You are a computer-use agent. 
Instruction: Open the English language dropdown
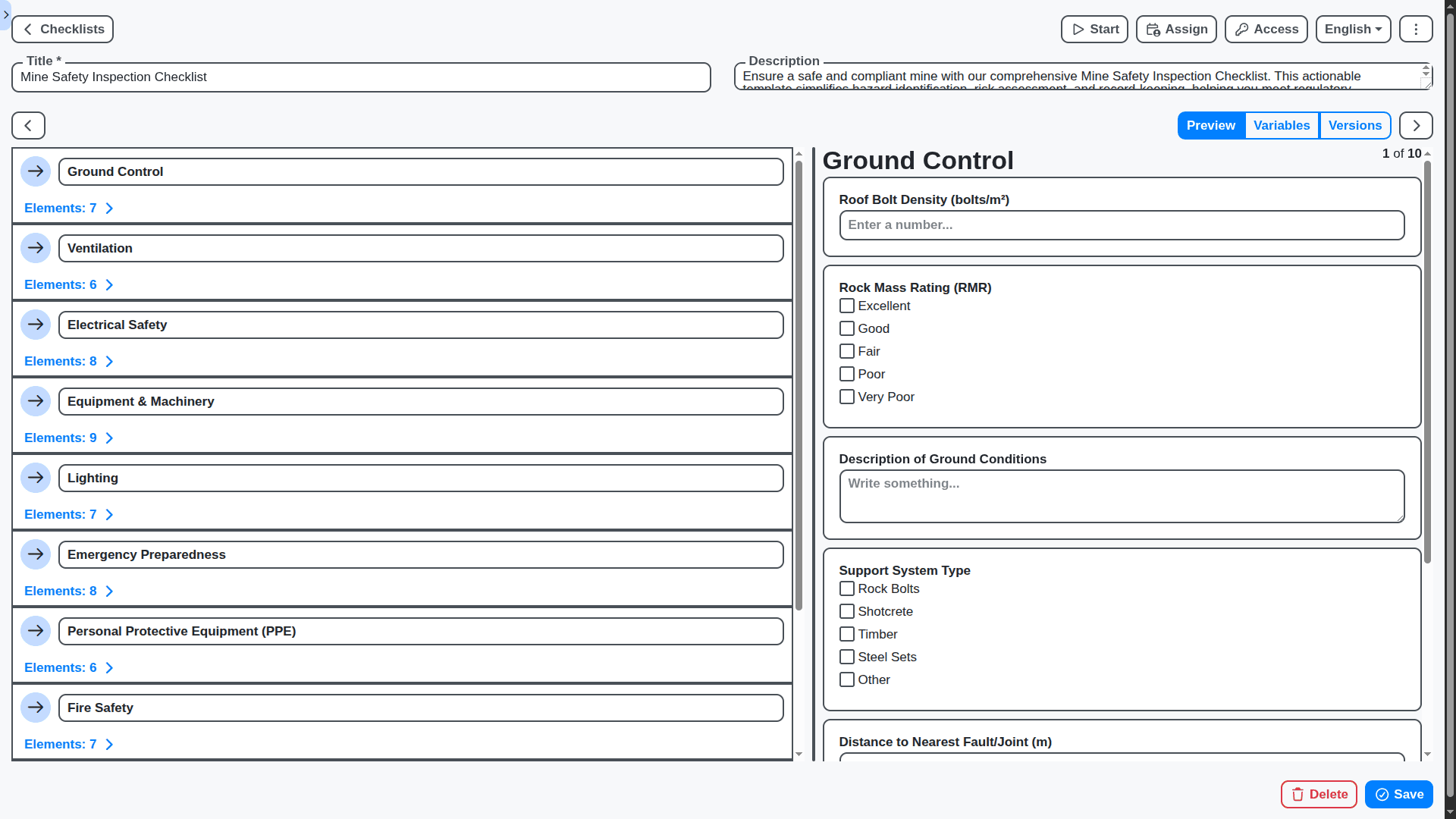click(x=1353, y=29)
